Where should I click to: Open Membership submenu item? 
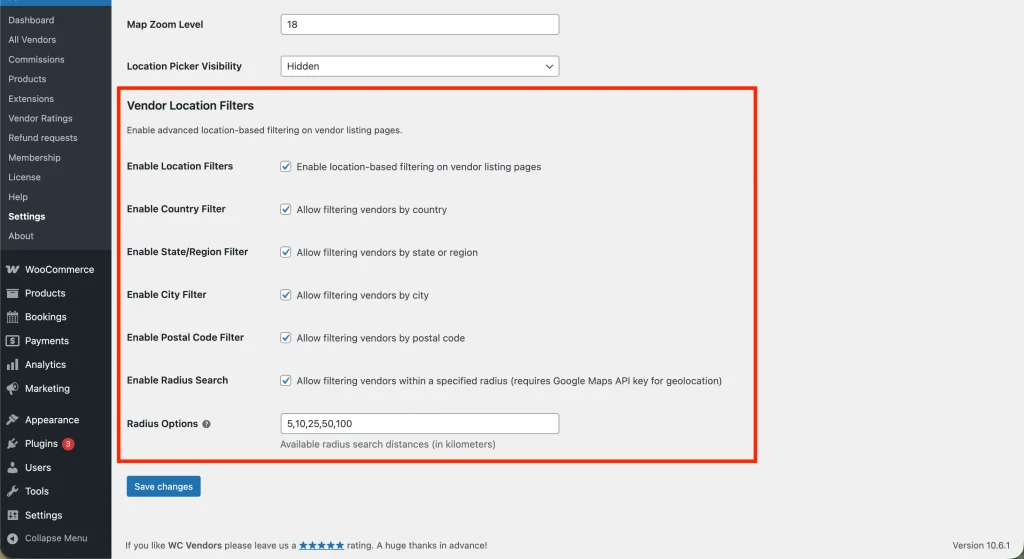click(x=35, y=157)
